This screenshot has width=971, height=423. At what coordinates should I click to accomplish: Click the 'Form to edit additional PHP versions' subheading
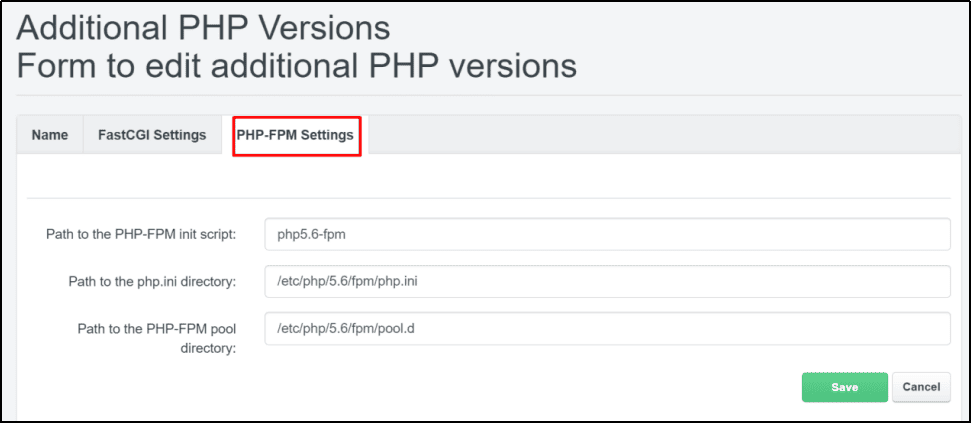pyautogui.click(x=296, y=66)
